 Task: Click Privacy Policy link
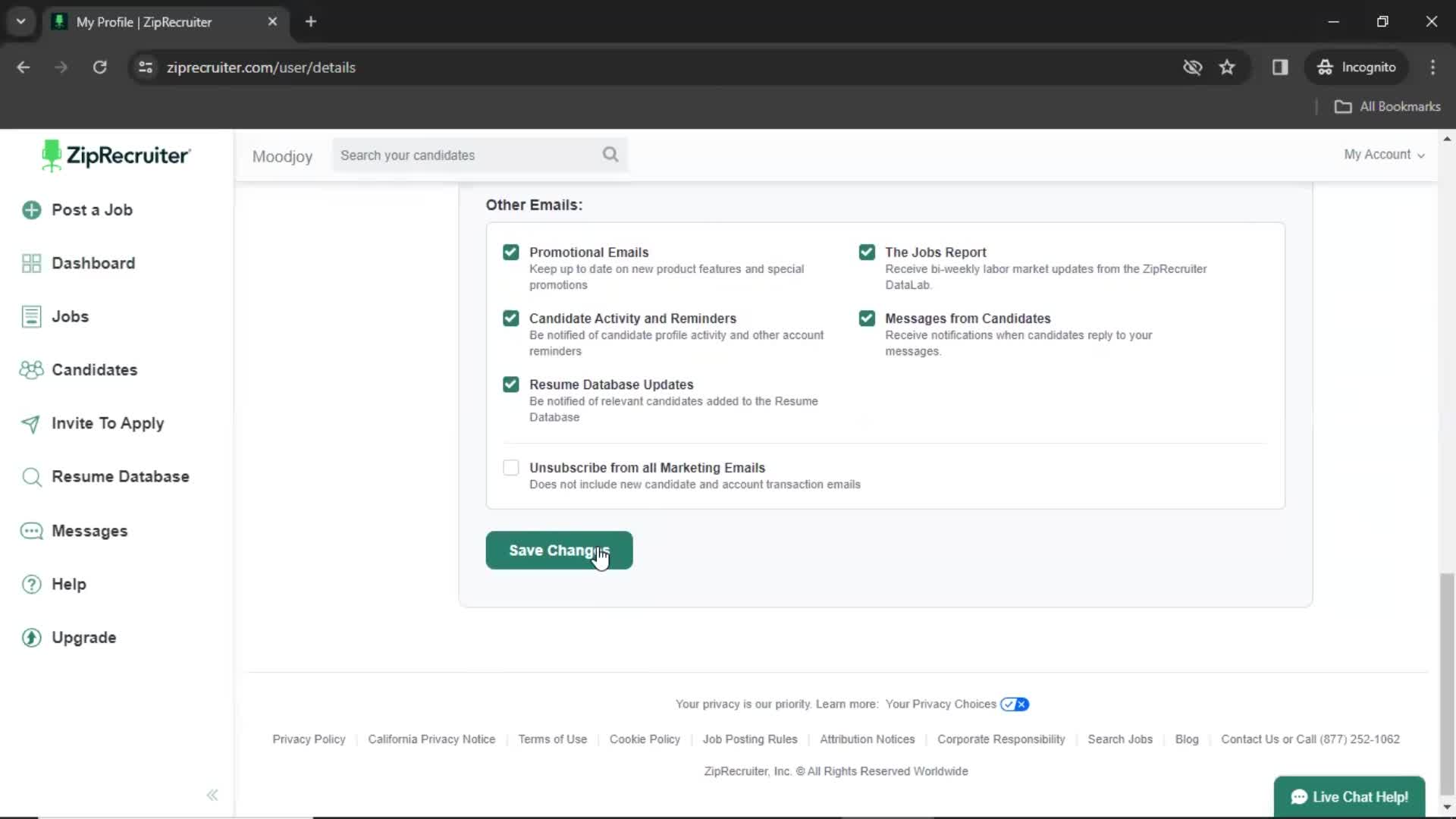309,739
